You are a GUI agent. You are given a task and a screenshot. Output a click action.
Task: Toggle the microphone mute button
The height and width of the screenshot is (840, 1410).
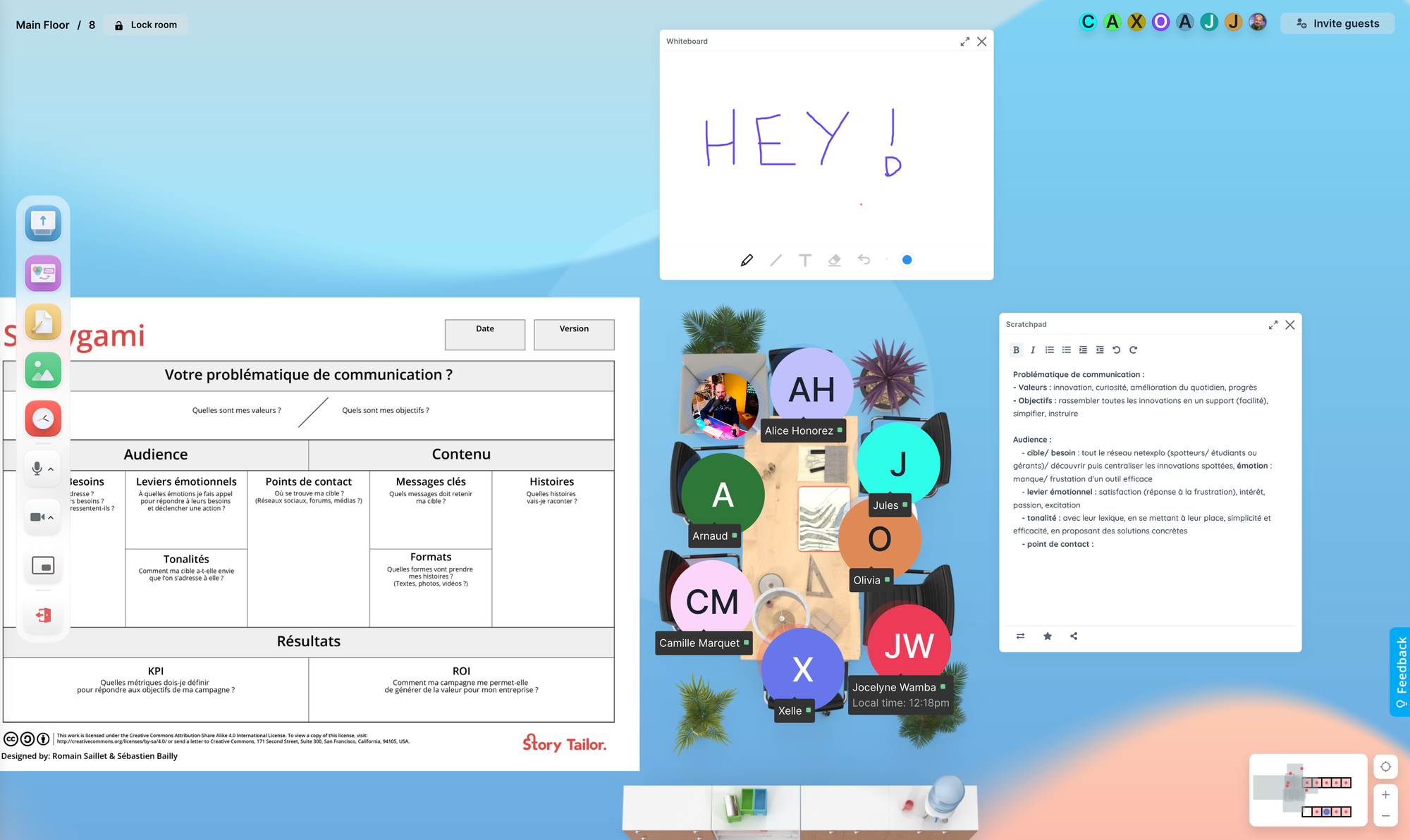(x=37, y=468)
